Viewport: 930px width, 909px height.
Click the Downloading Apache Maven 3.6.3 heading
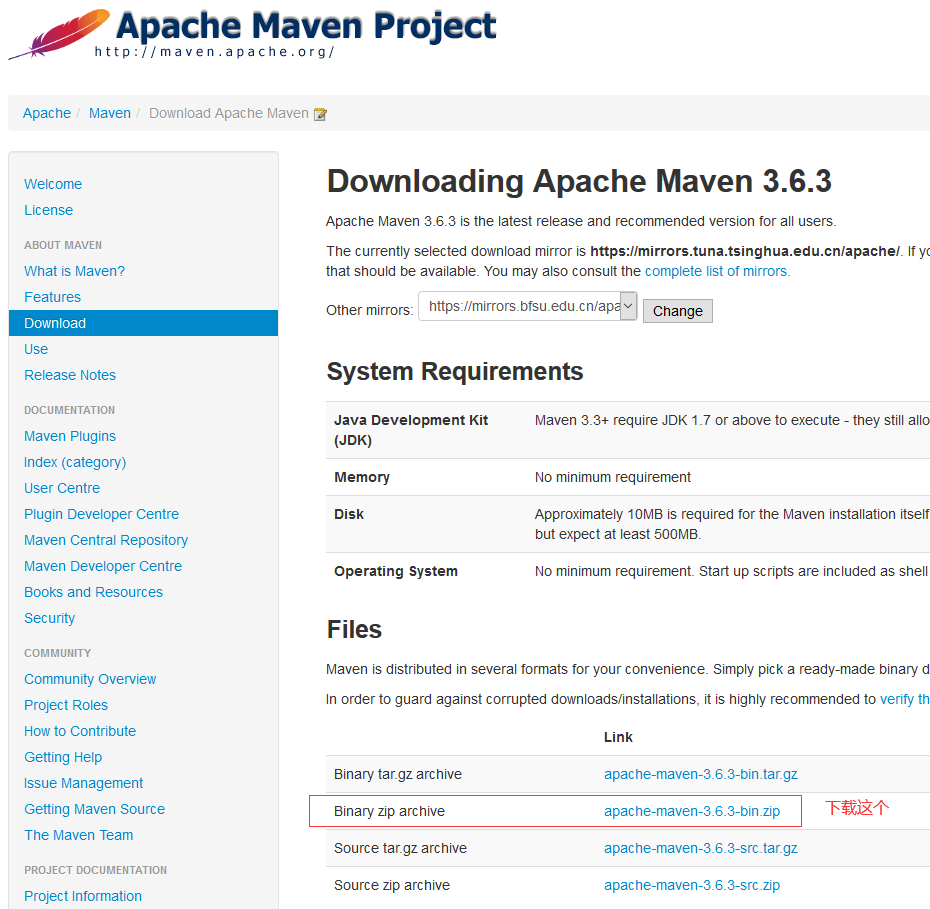(579, 181)
